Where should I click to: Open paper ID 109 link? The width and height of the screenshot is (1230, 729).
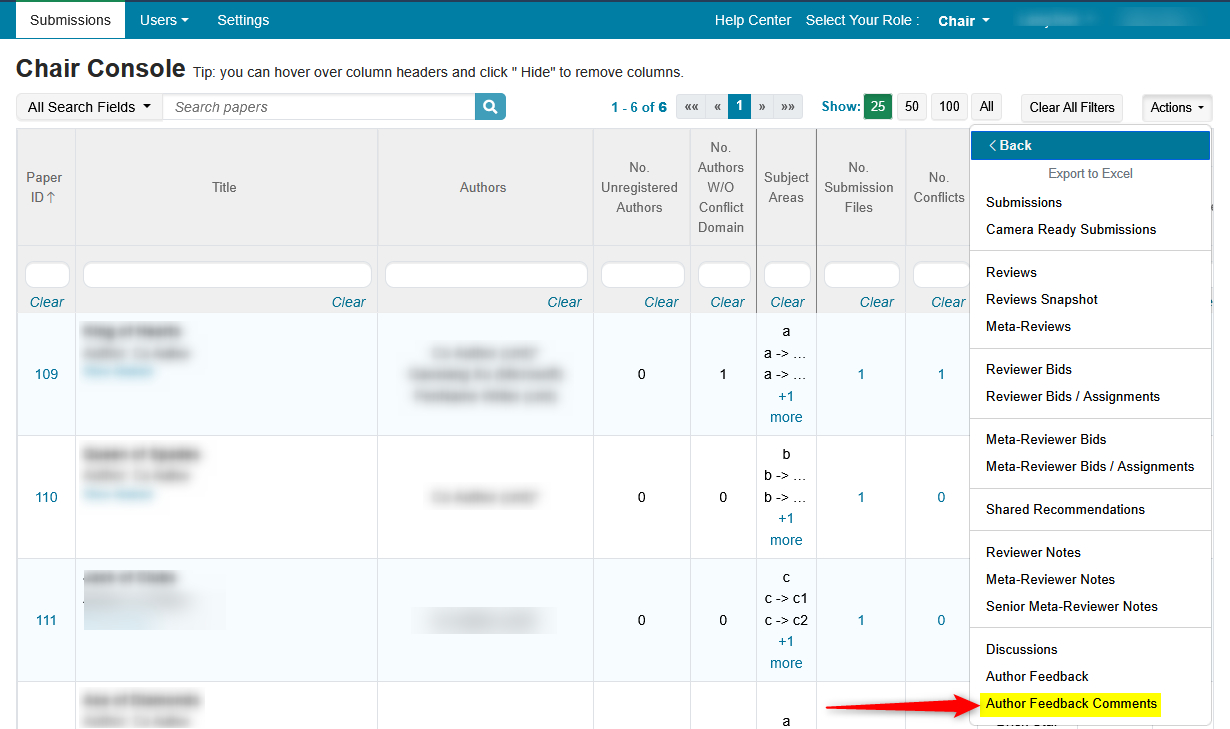(46, 374)
